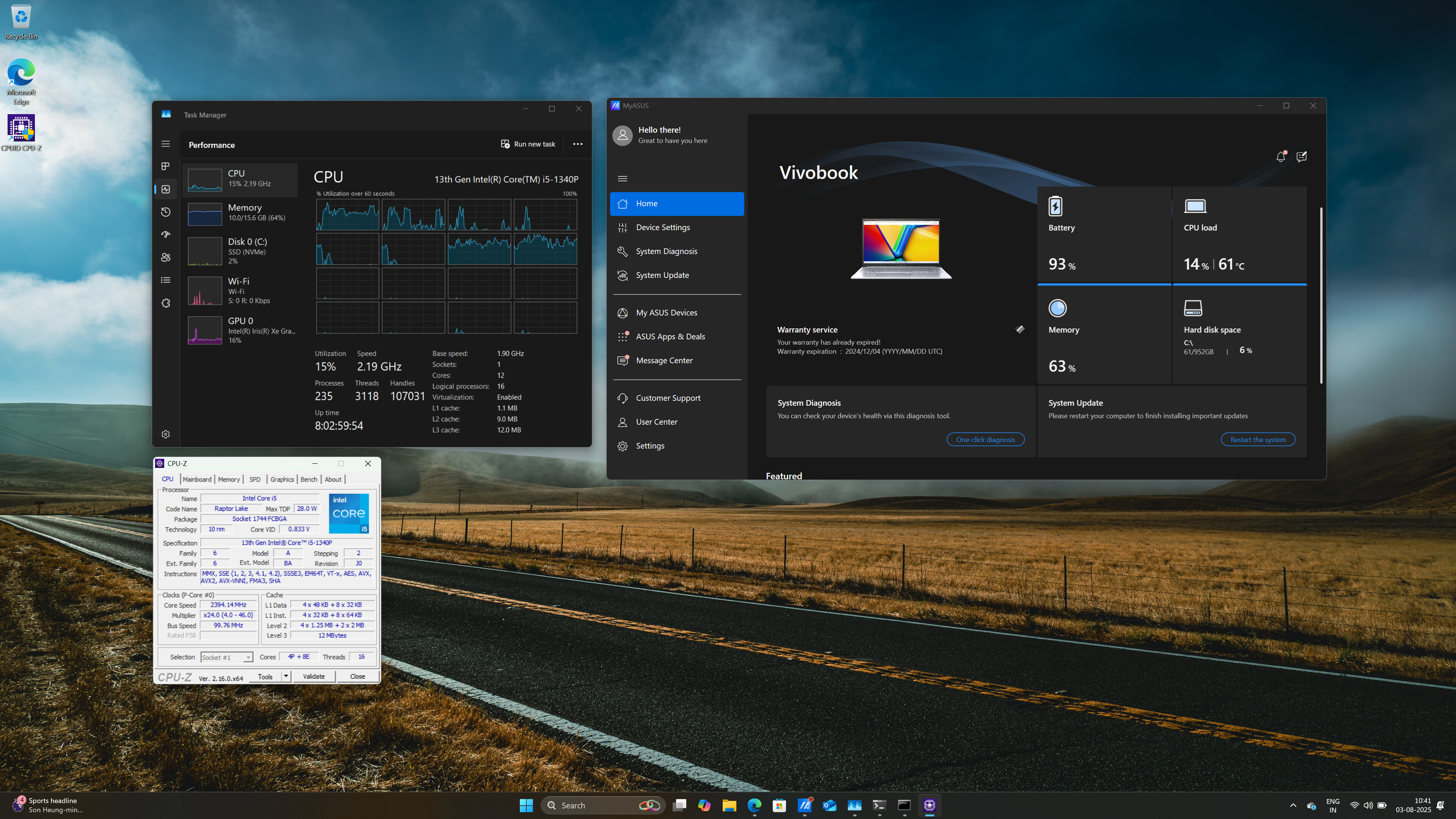Open Details list icon in Task Manager
This screenshot has width=1456, height=819.
point(166,280)
